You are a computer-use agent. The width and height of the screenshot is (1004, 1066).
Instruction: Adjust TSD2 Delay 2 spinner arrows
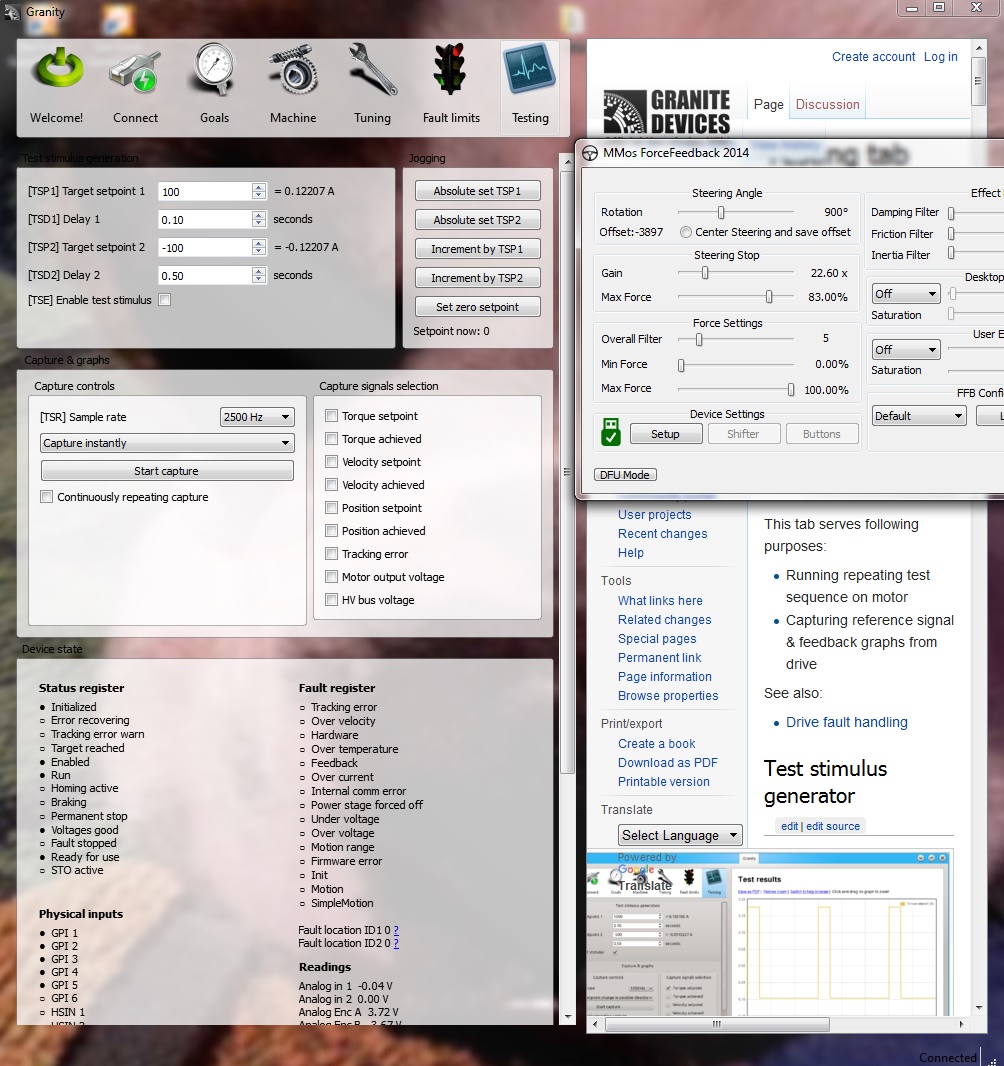click(258, 275)
